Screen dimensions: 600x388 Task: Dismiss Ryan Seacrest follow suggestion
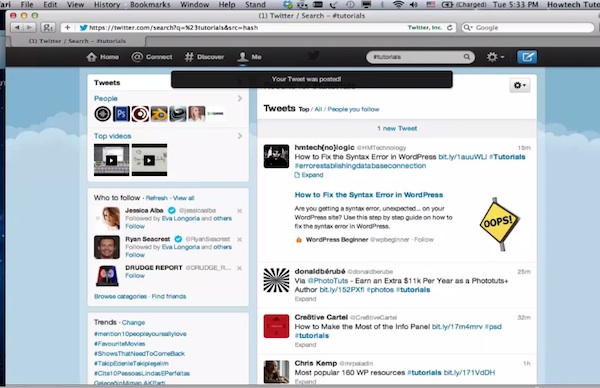[240, 240]
